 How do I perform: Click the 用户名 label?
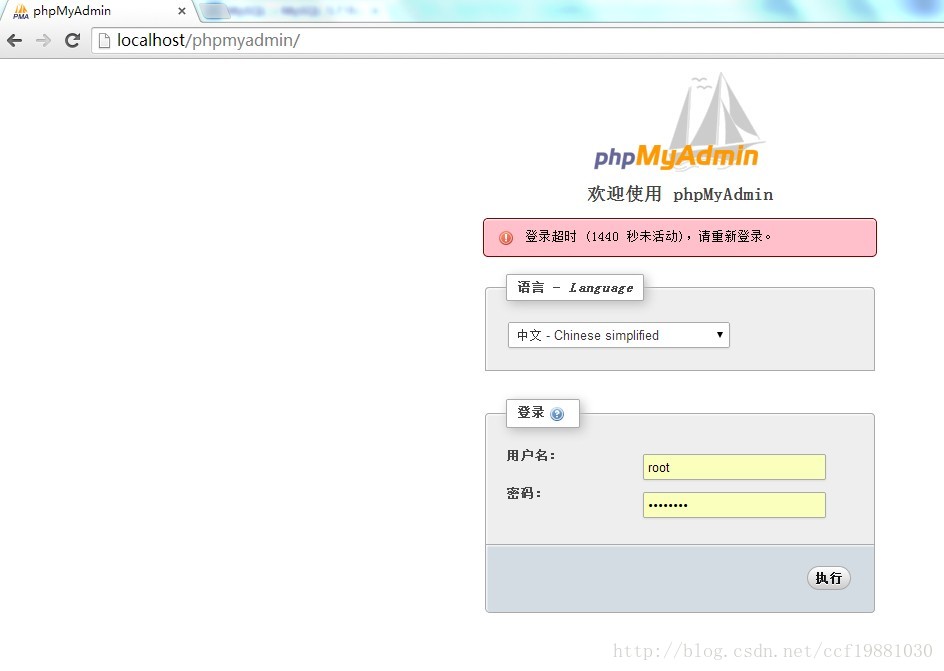pos(530,456)
